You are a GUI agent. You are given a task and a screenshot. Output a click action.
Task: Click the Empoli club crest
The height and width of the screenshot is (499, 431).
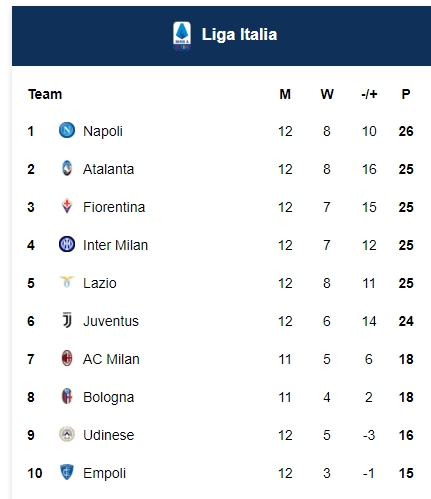67,472
